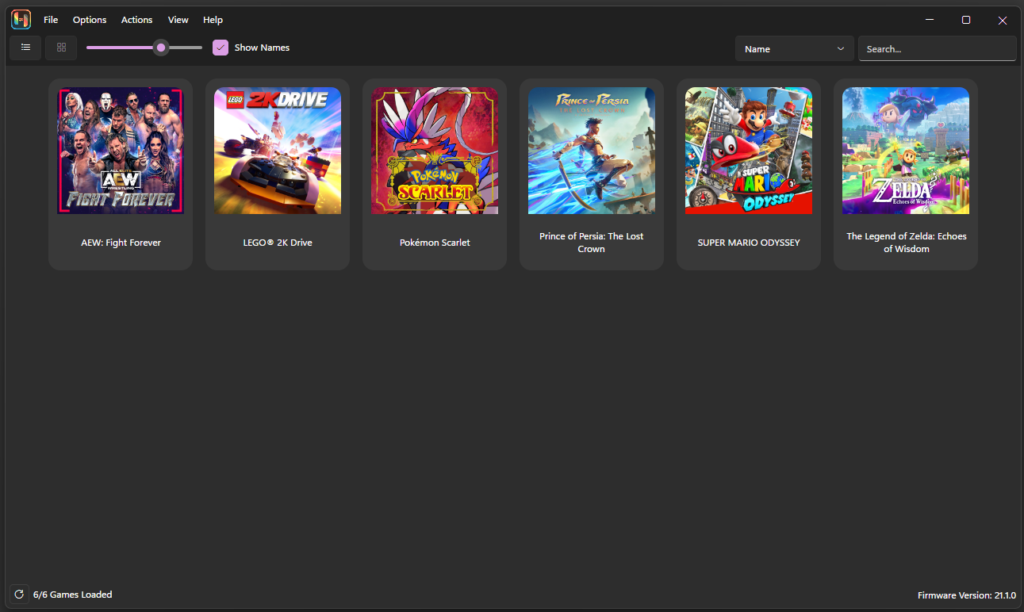Screen dimensions: 1024x612
Task: Select LEGO 2K Drive cover art
Action: coord(278,151)
